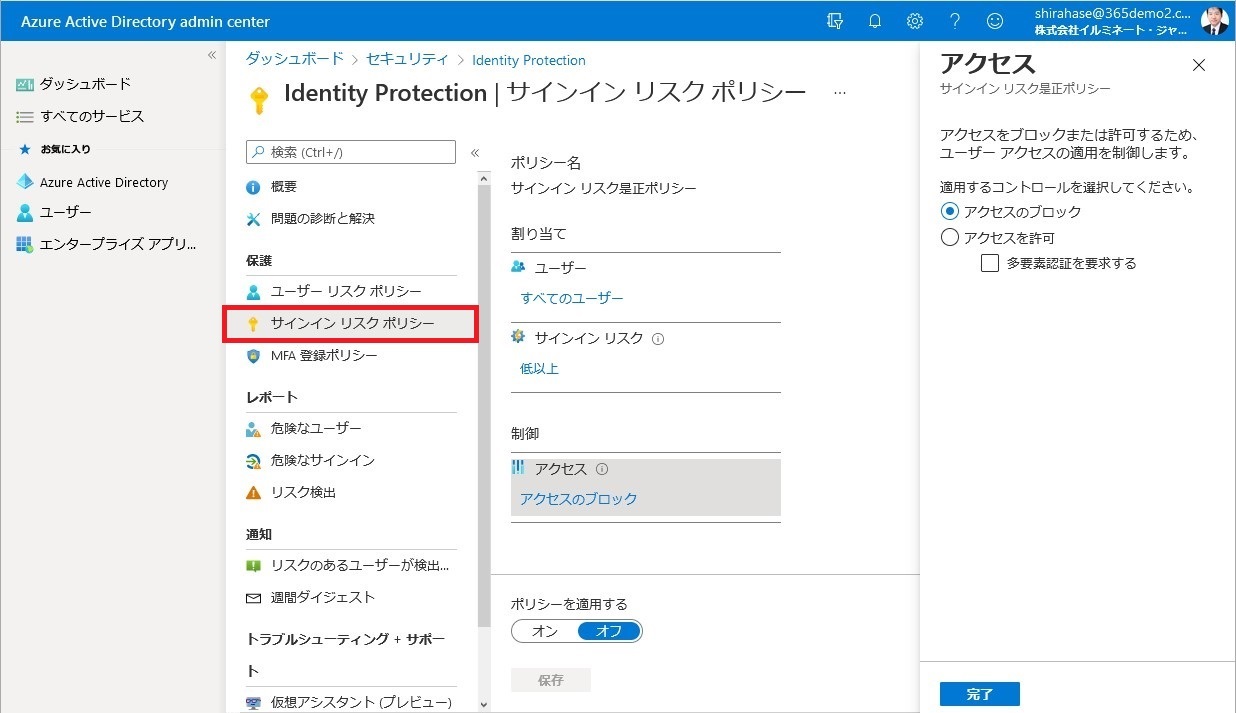Open the リスク検出 report
The height and width of the screenshot is (713, 1236).
[304, 493]
